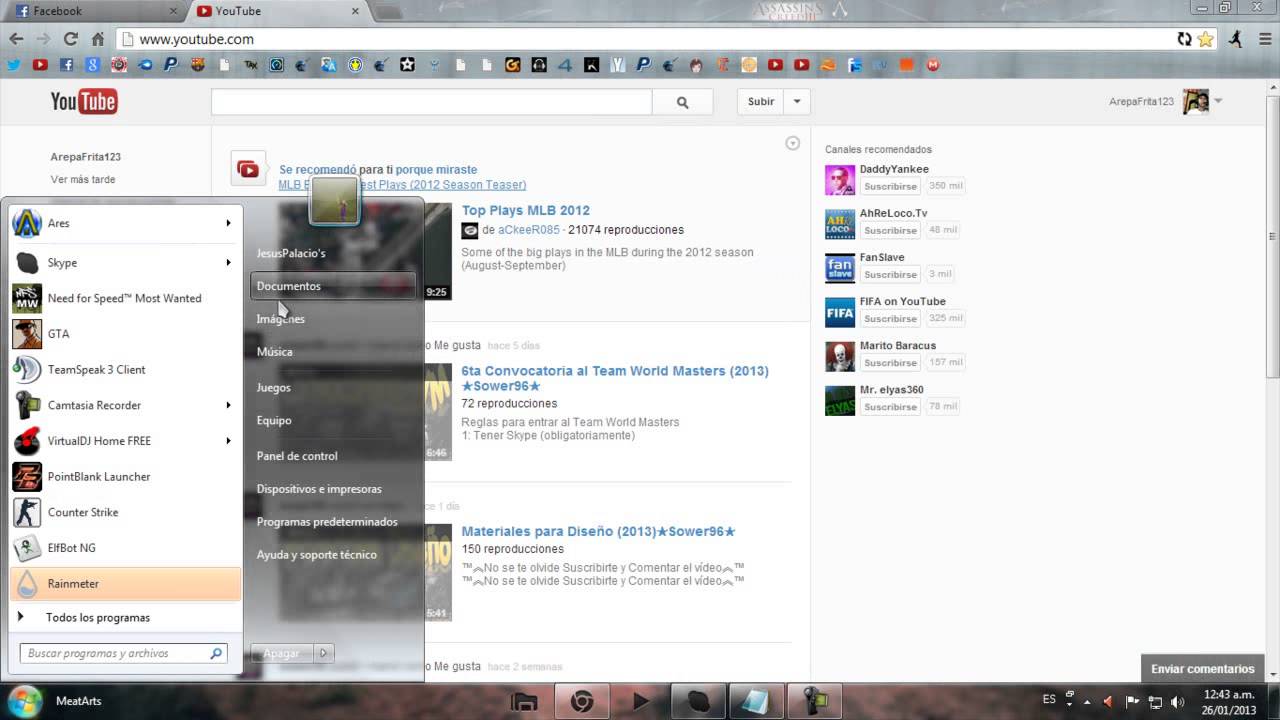Click the Windows Start orb

pos(23,700)
